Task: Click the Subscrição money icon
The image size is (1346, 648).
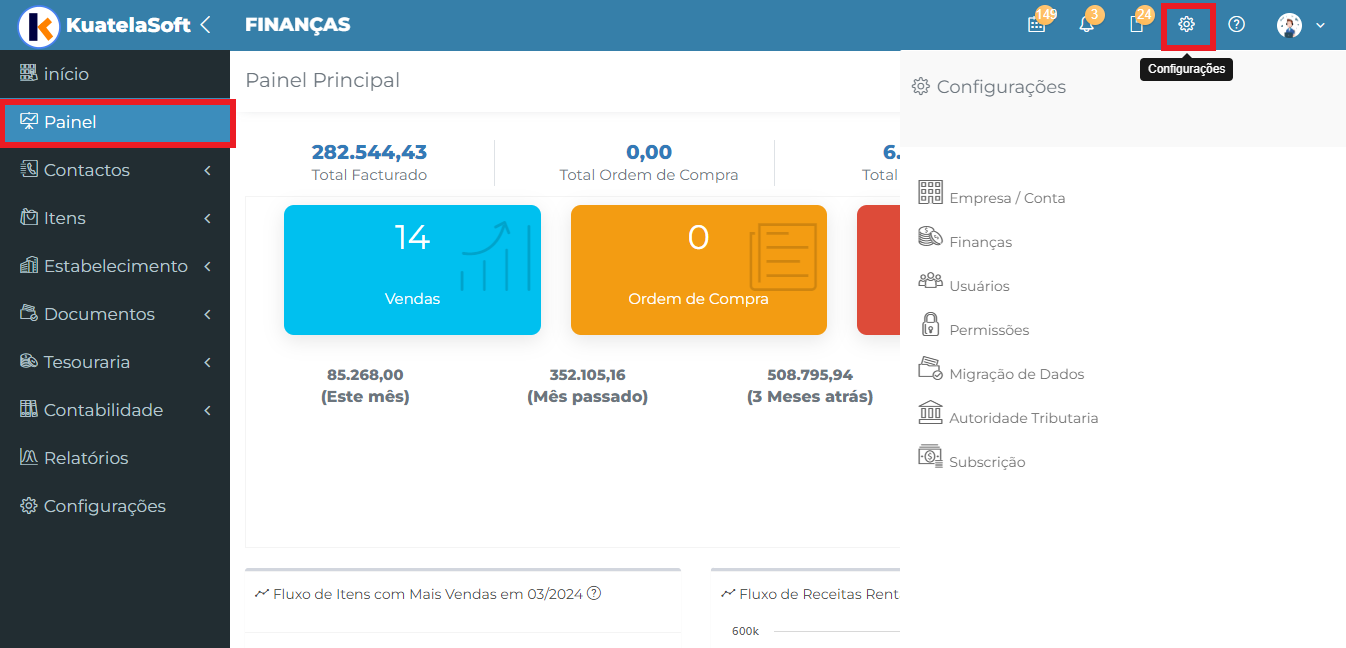Action: coord(930,456)
